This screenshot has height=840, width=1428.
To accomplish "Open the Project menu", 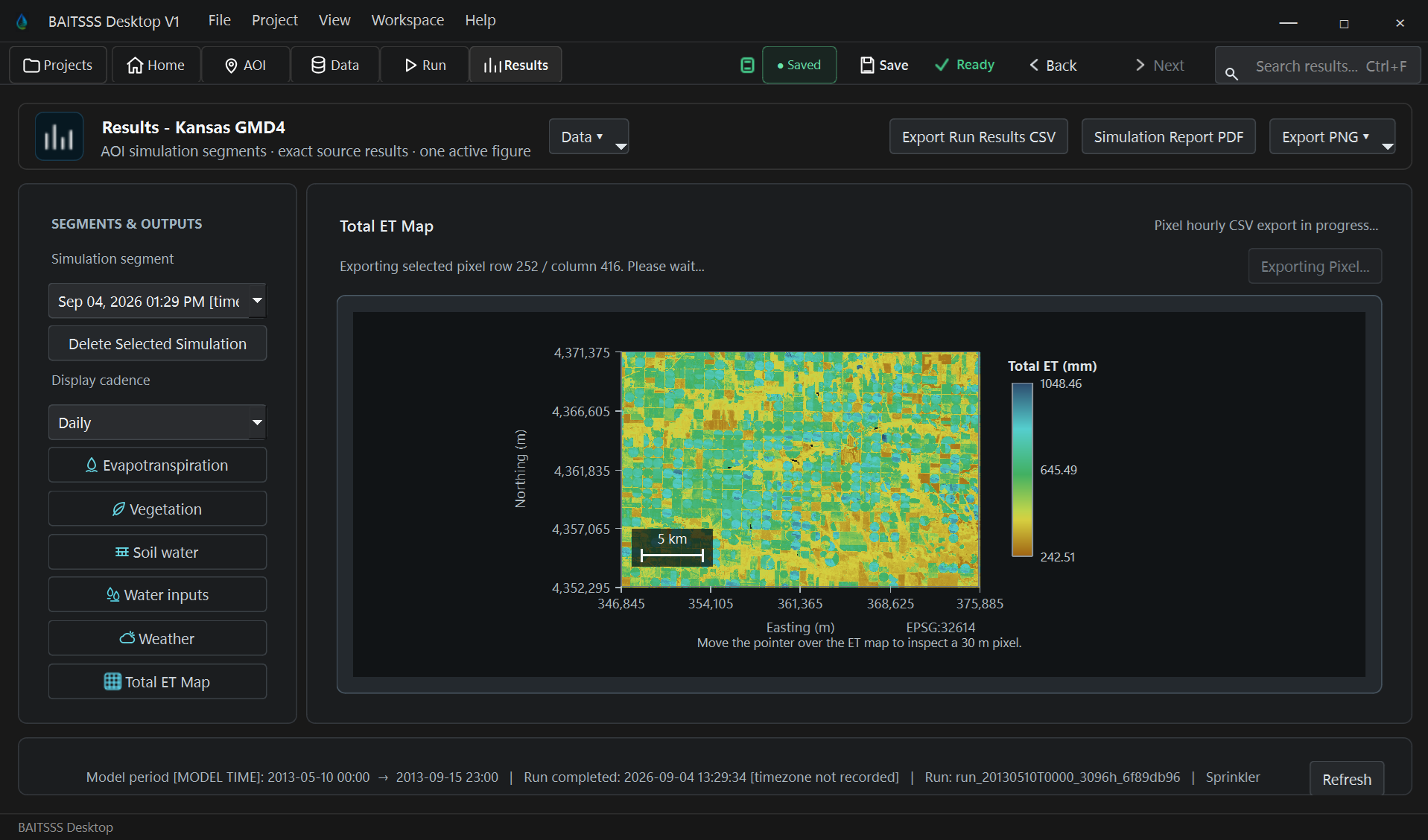I will click(x=275, y=20).
